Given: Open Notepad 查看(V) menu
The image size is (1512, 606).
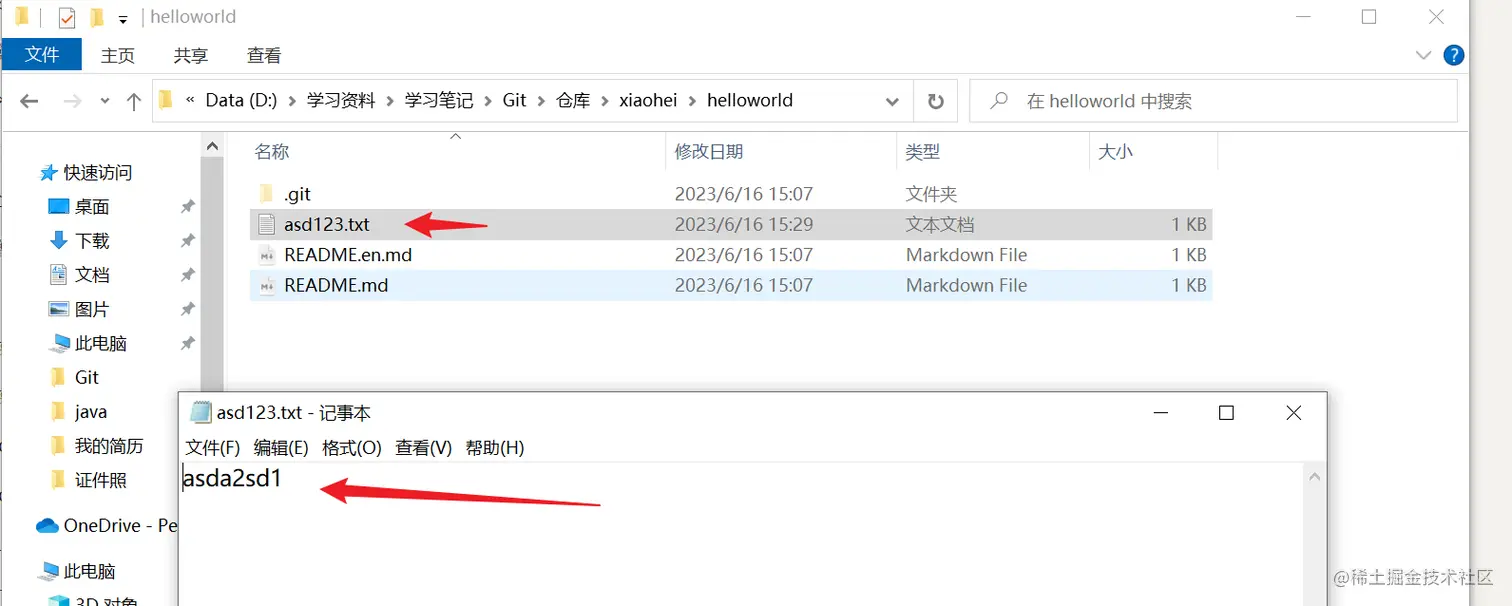Looking at the screenshot, I should [x=424, y=448].
